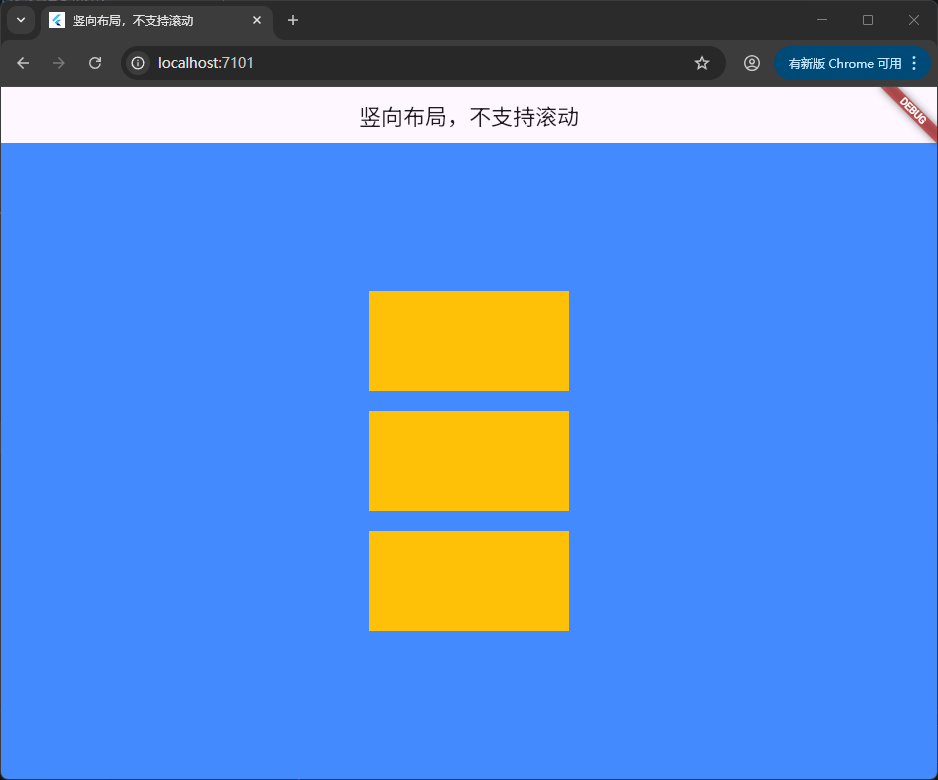This screenshot has width=938, height=780.
Task: Go back to the previous page
Action: click(x=23, y=63)
